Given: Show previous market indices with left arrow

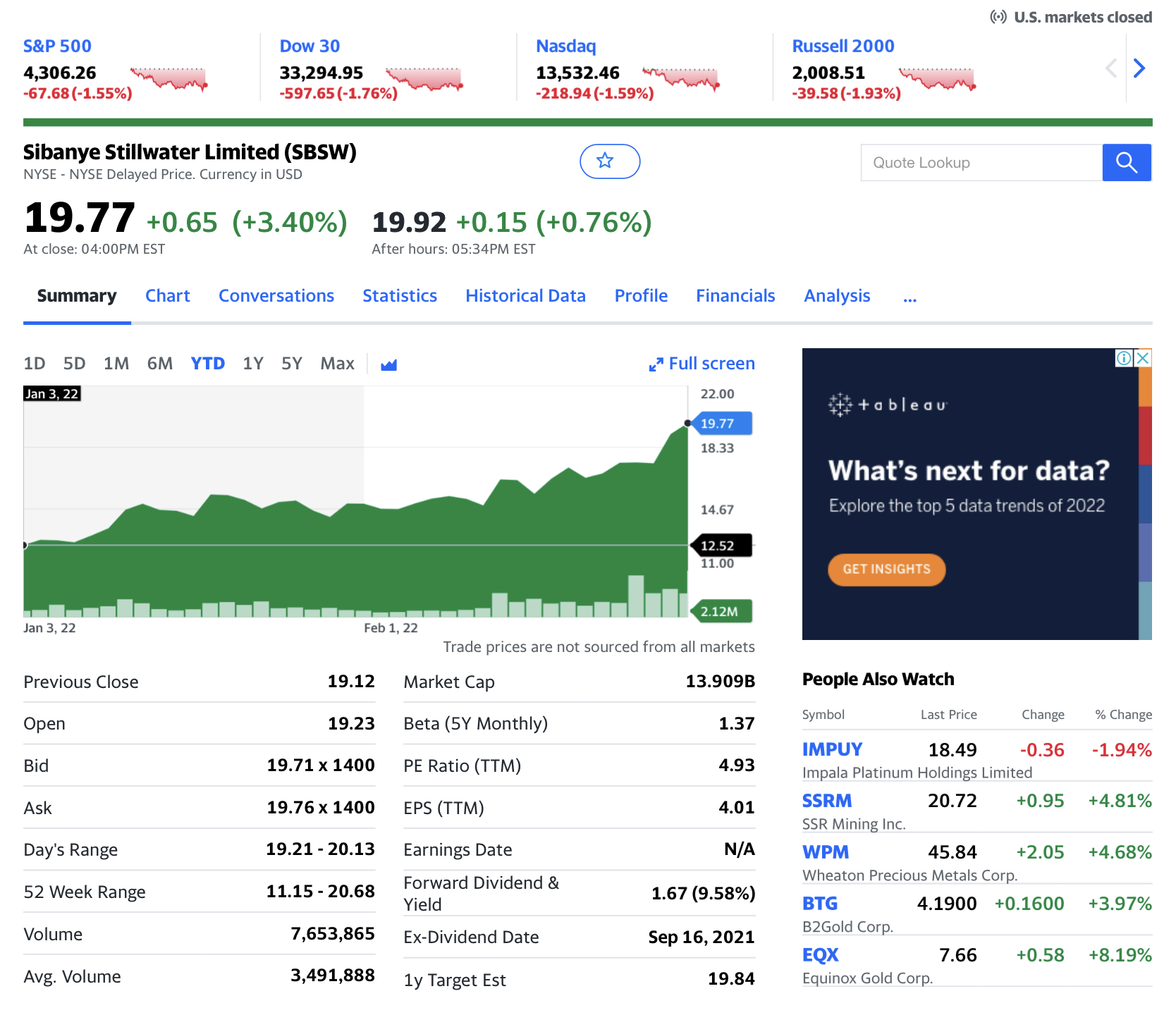Looking at the screenshot, I should coord(1111,68).
